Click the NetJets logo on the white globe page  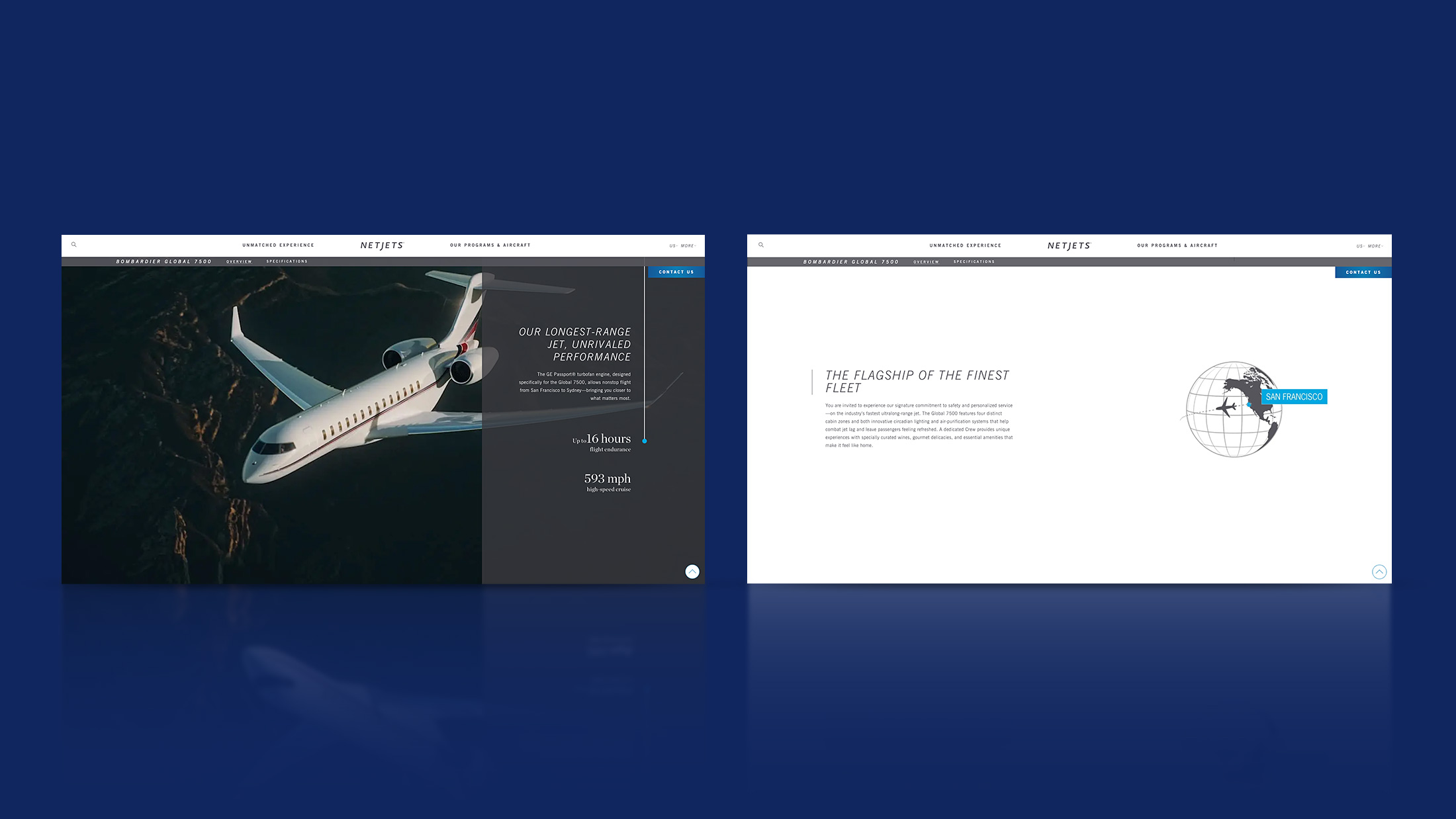[x=1069, y=245]
